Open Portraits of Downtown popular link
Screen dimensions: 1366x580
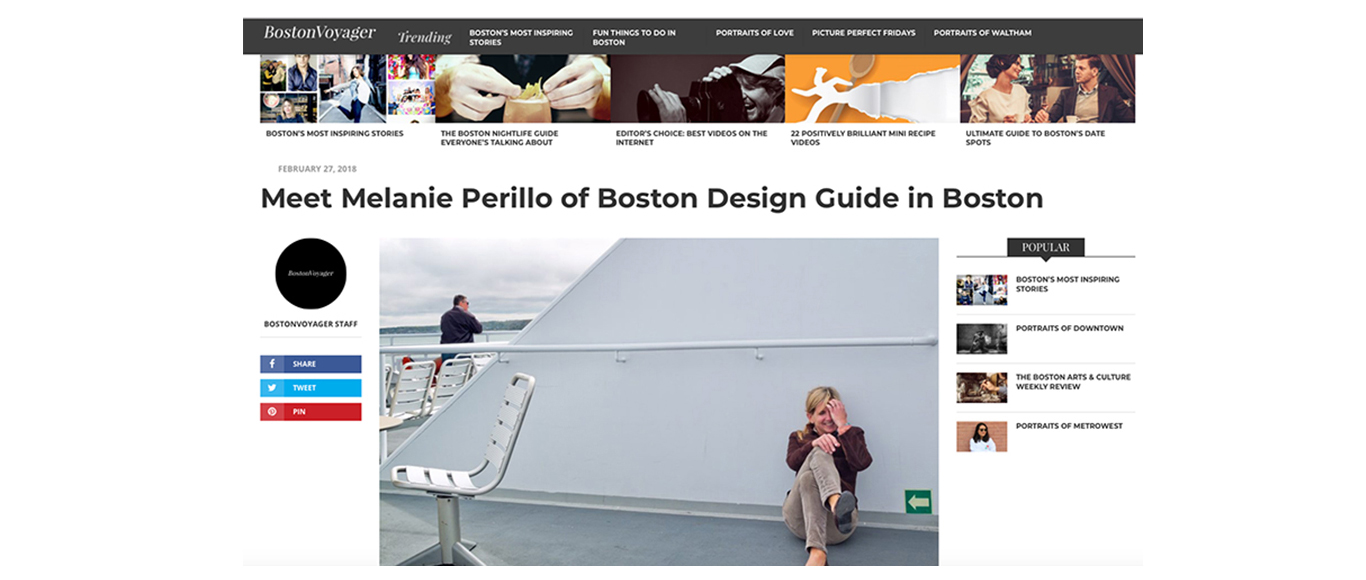(x=1069, y=328)
